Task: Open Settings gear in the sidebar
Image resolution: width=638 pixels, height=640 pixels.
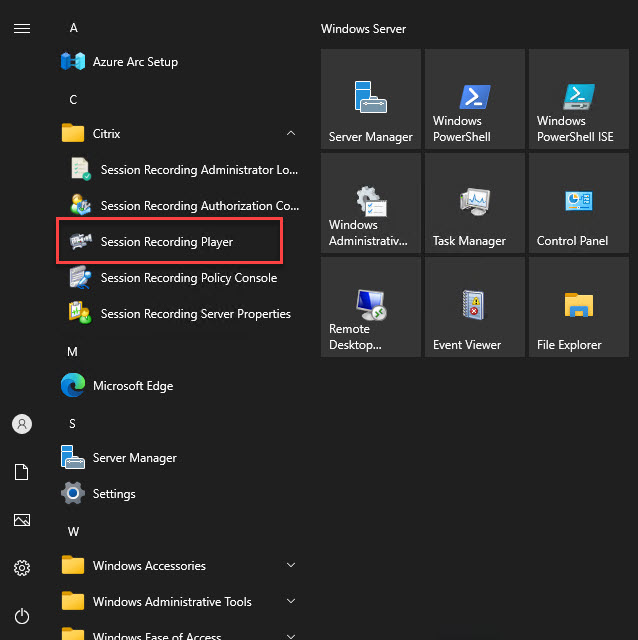Action: click(22, 568)
